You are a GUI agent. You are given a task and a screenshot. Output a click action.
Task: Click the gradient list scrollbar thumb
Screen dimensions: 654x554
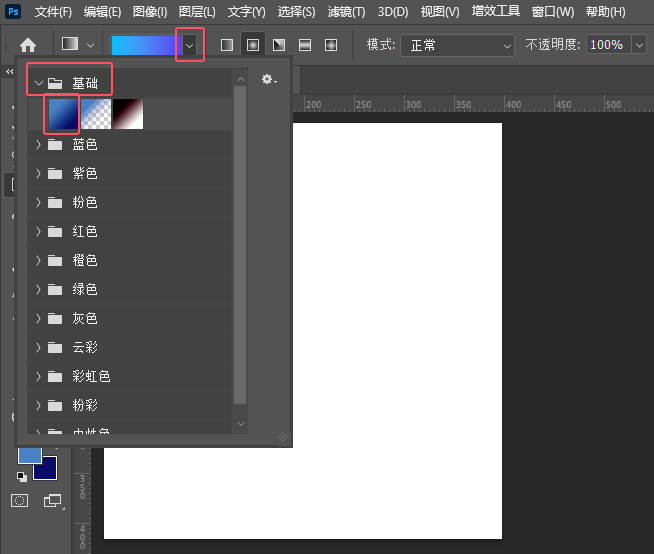(240, 245)
